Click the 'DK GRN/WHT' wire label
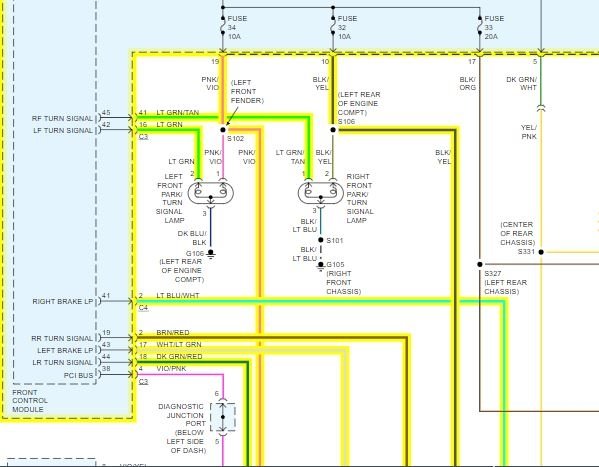599x467 pixels. pos(521,83)
